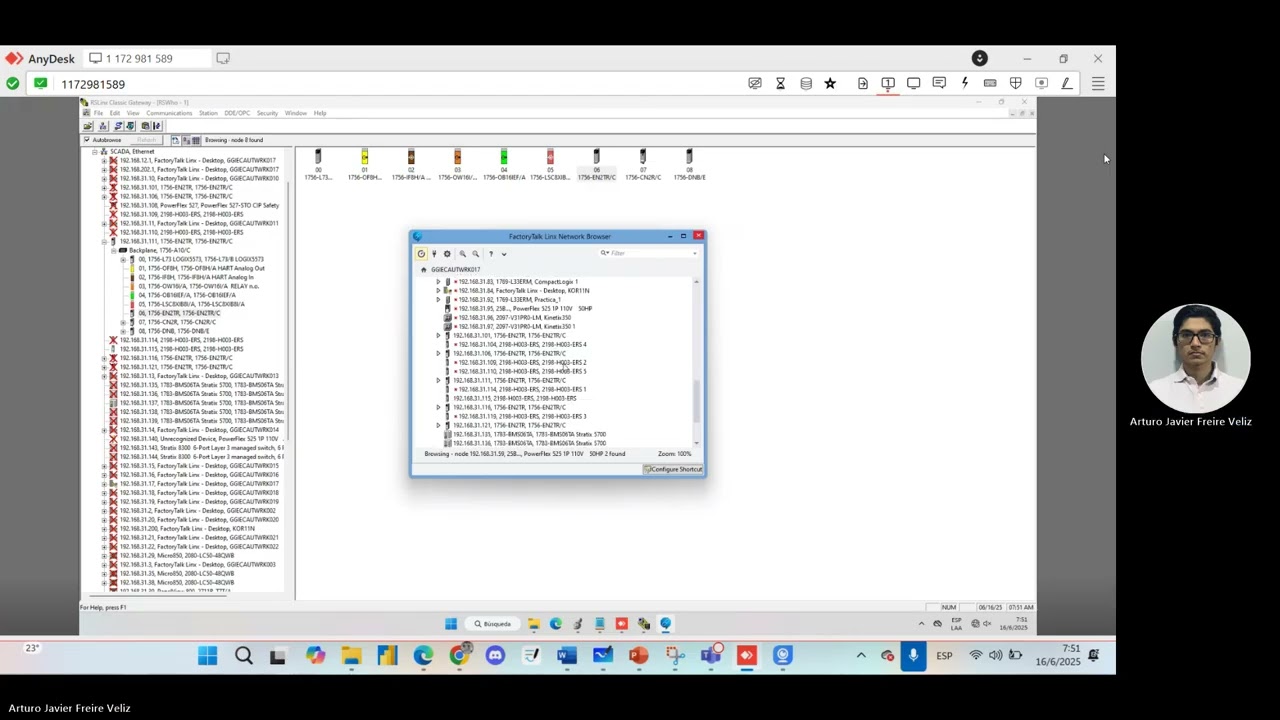Toggle the Autobrowse checkbox in RSLinx

tap(87, 140)
